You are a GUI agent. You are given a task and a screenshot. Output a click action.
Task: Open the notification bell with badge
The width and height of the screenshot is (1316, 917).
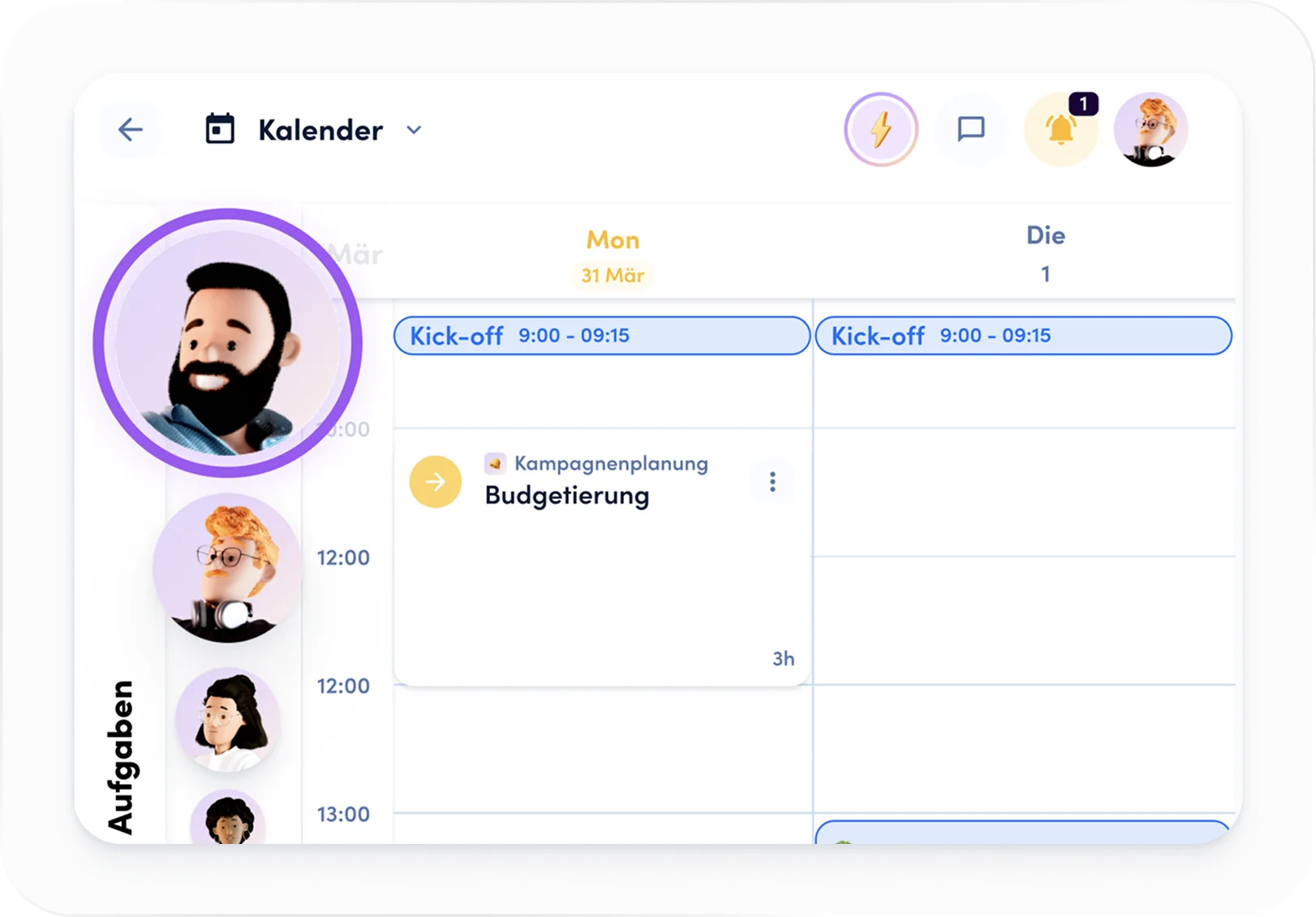1061,128
